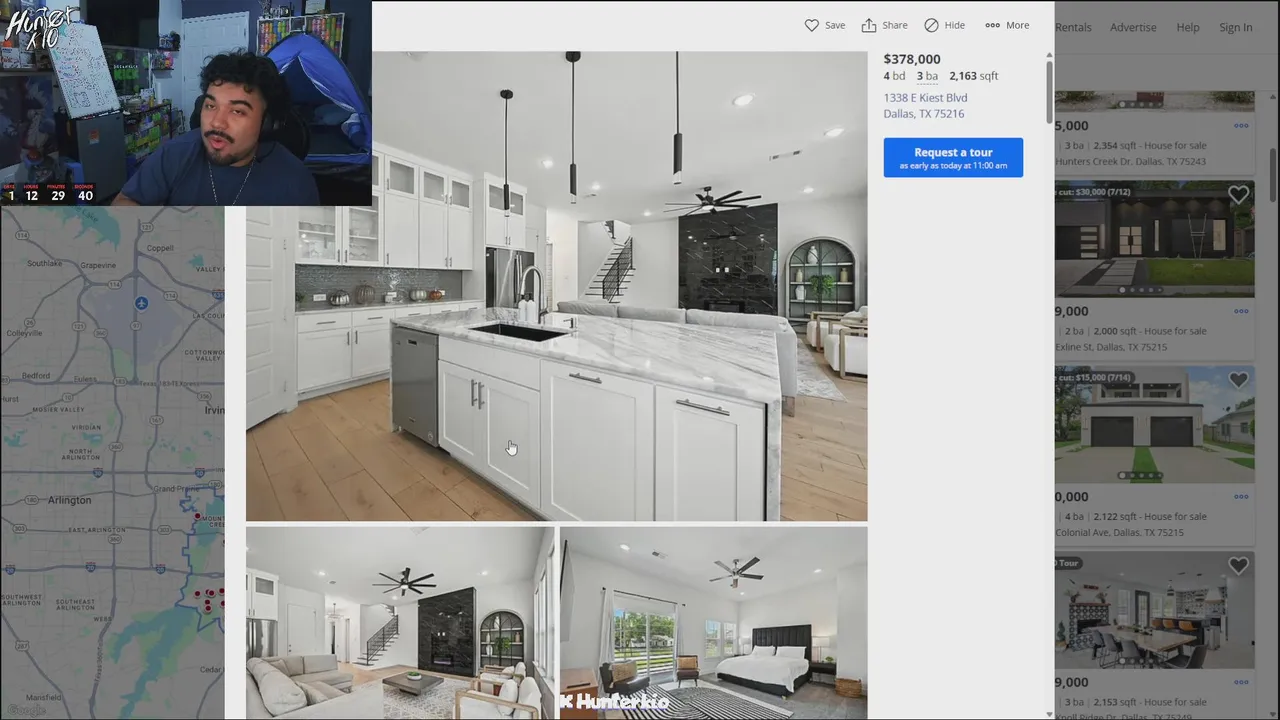The width and height of the screenshot is (1280, 720).
Task: Click the listing detail panel scrollbar
Action: pos(1049,92)
